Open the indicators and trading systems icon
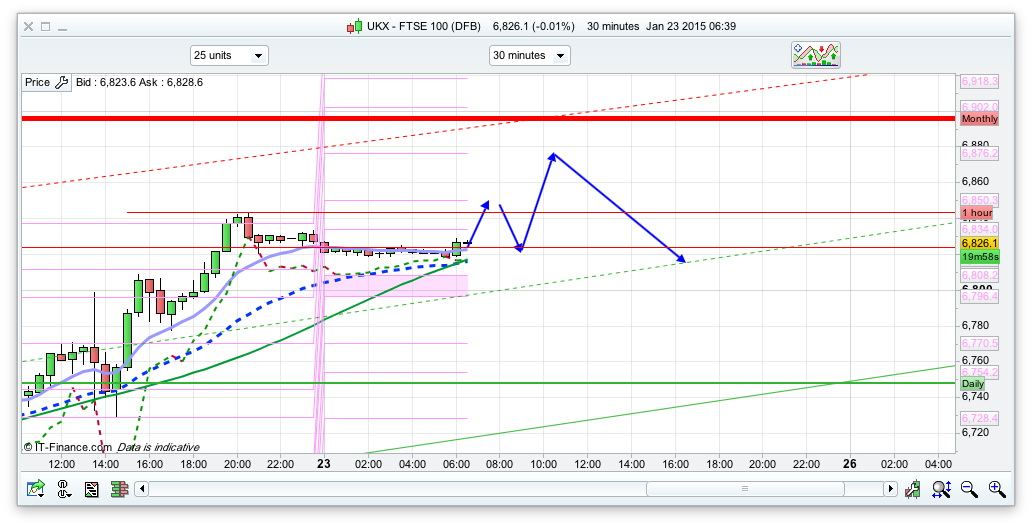The image size is (1032, 527). tap(816, 55)
